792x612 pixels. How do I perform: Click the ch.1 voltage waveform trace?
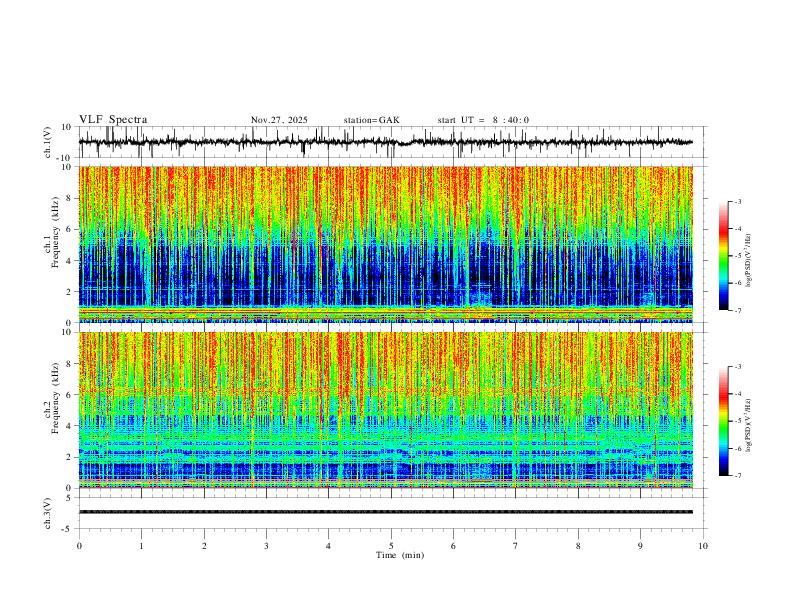click(x=385, y=142)
